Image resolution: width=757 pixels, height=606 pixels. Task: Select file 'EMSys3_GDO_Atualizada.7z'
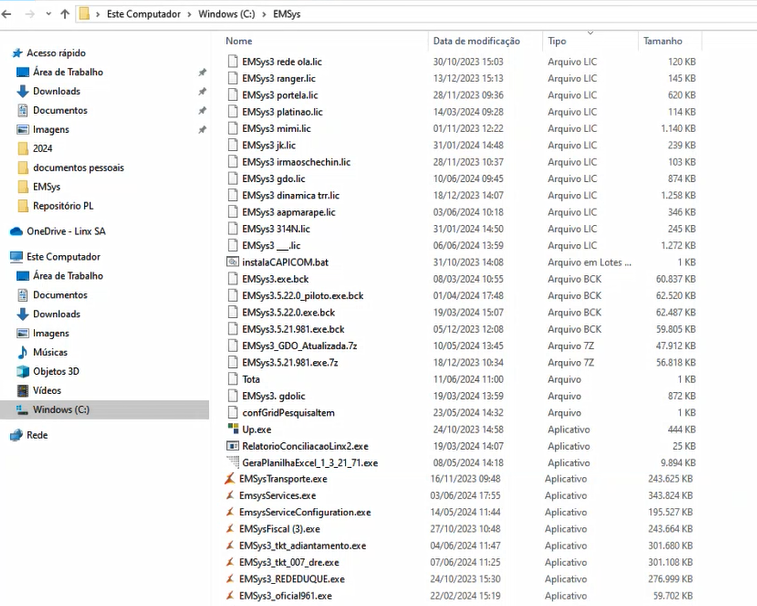point(299,346)
